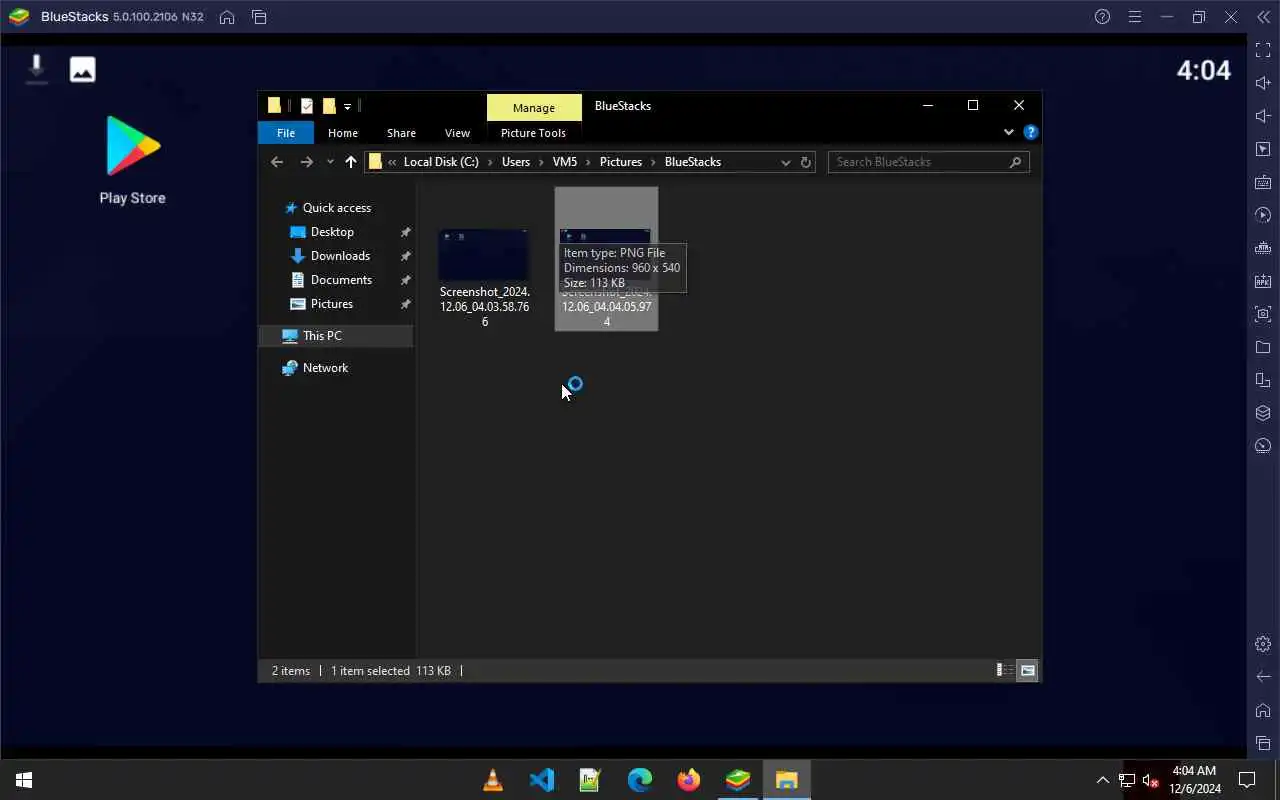Open VLC from the taskbar
The height and width of the screenshot is (800, 1280).
pos(493,780)
